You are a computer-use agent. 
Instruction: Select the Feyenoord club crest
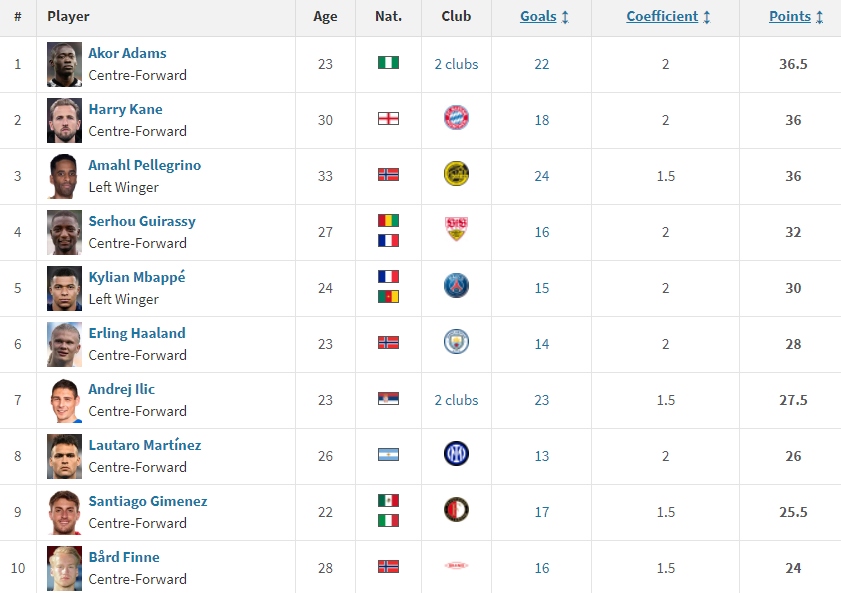pyautogui.click(x=456, y=510)
